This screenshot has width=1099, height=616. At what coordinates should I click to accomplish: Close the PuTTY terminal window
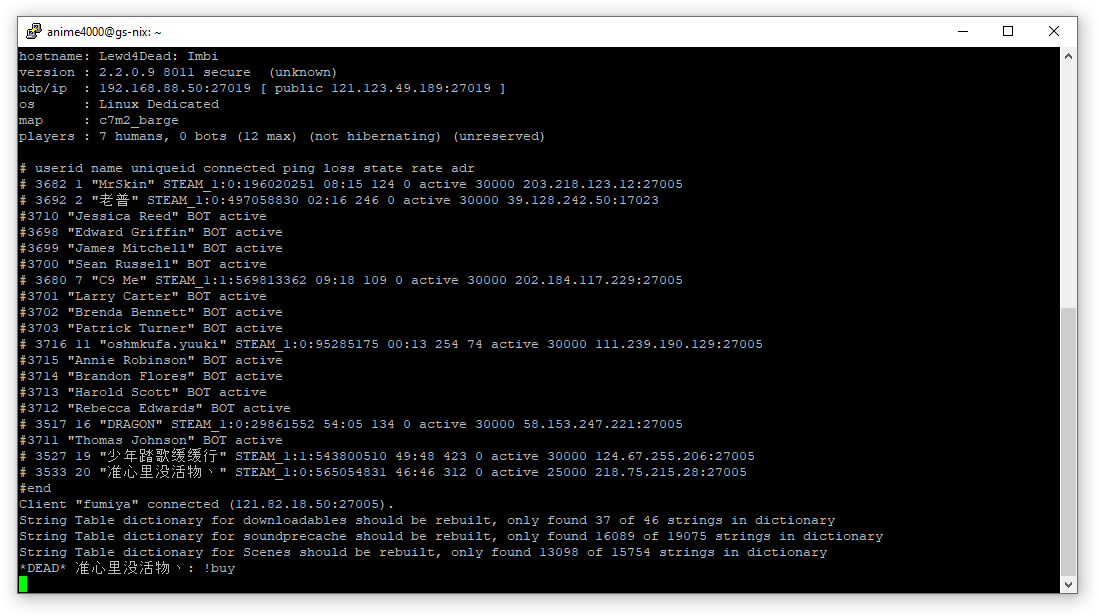point(1053,32)
